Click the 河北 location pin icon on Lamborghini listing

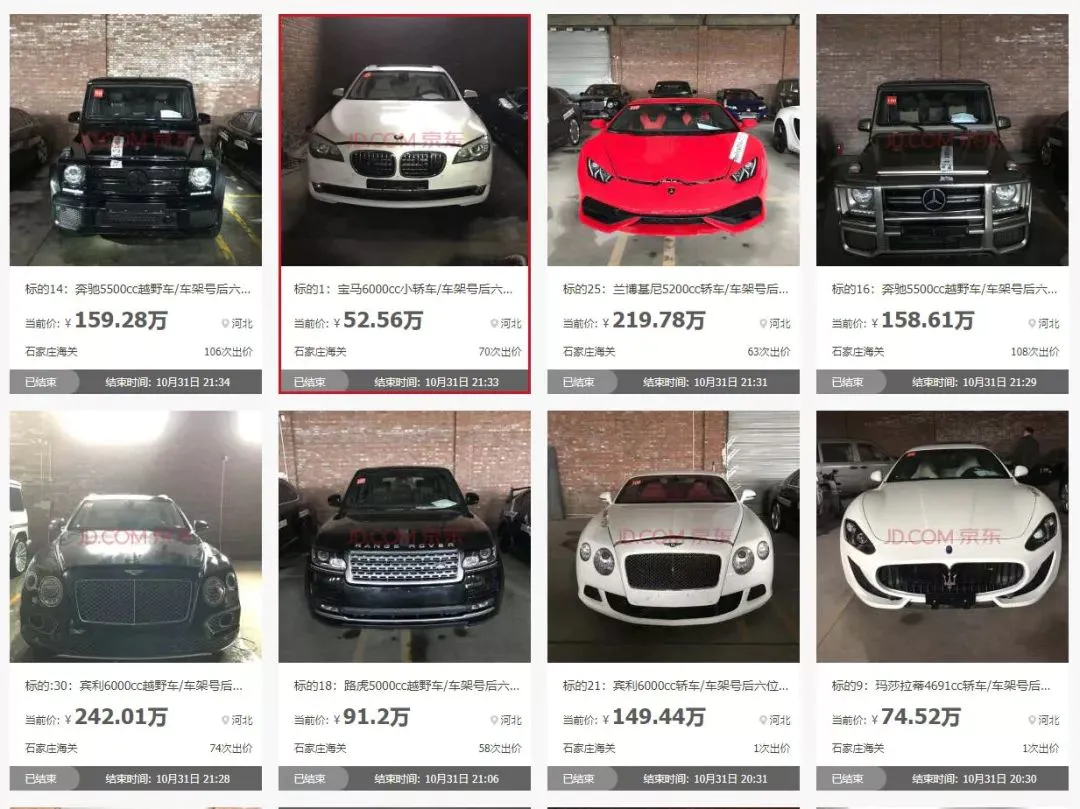point(762,323)
